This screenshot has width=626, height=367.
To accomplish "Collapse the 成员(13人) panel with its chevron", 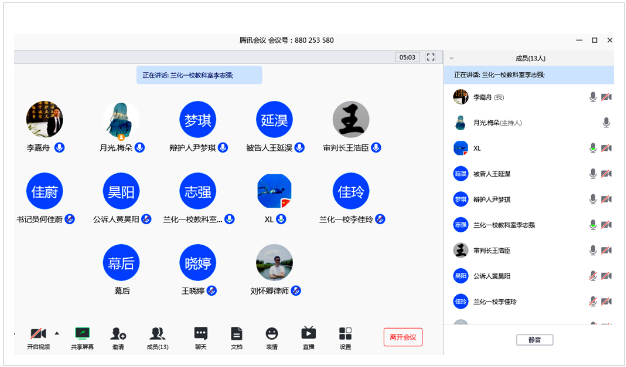I will (452, 58).
